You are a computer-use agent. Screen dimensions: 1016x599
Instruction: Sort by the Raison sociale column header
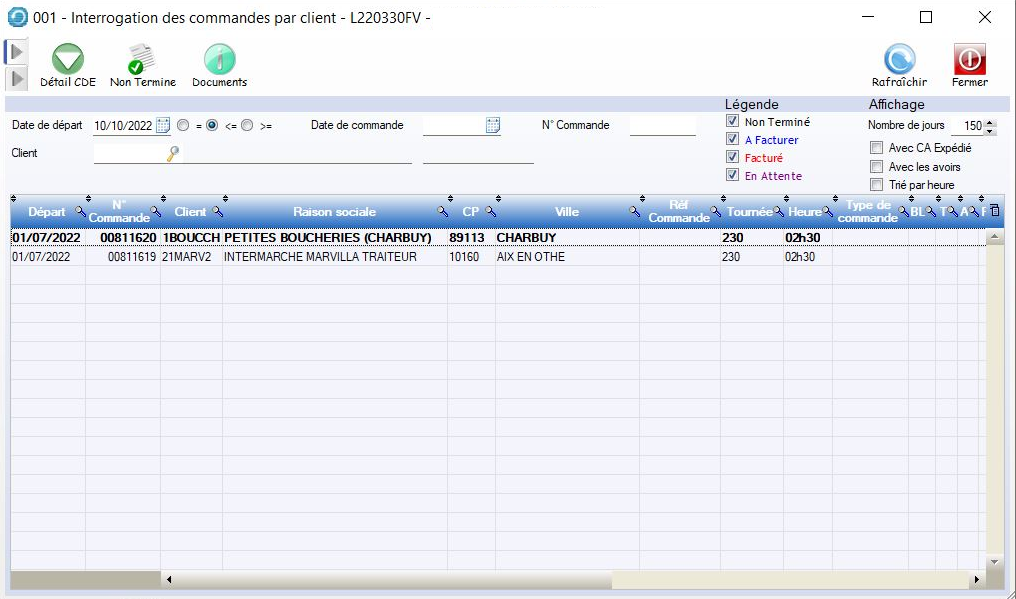pos(334,212)
